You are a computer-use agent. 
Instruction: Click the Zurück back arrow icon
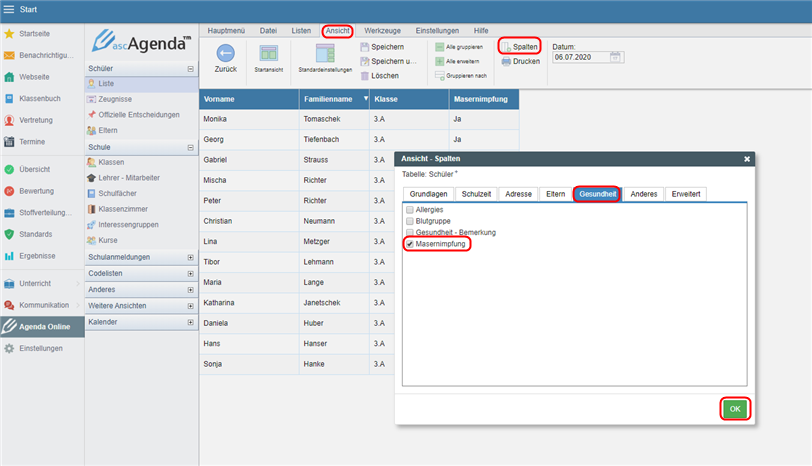[225, 53]
